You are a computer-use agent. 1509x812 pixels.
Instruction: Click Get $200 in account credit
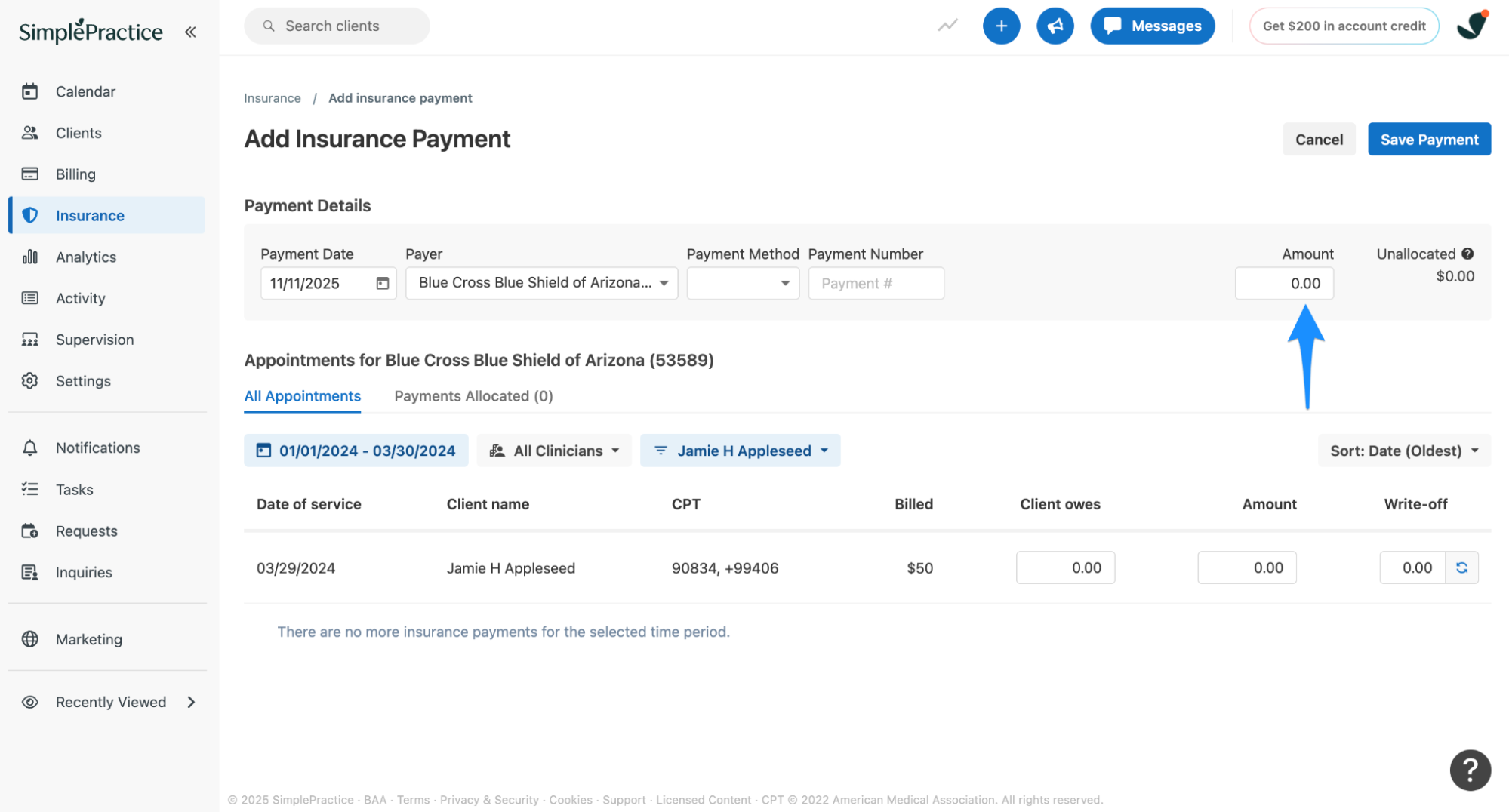click(1344, 26)
